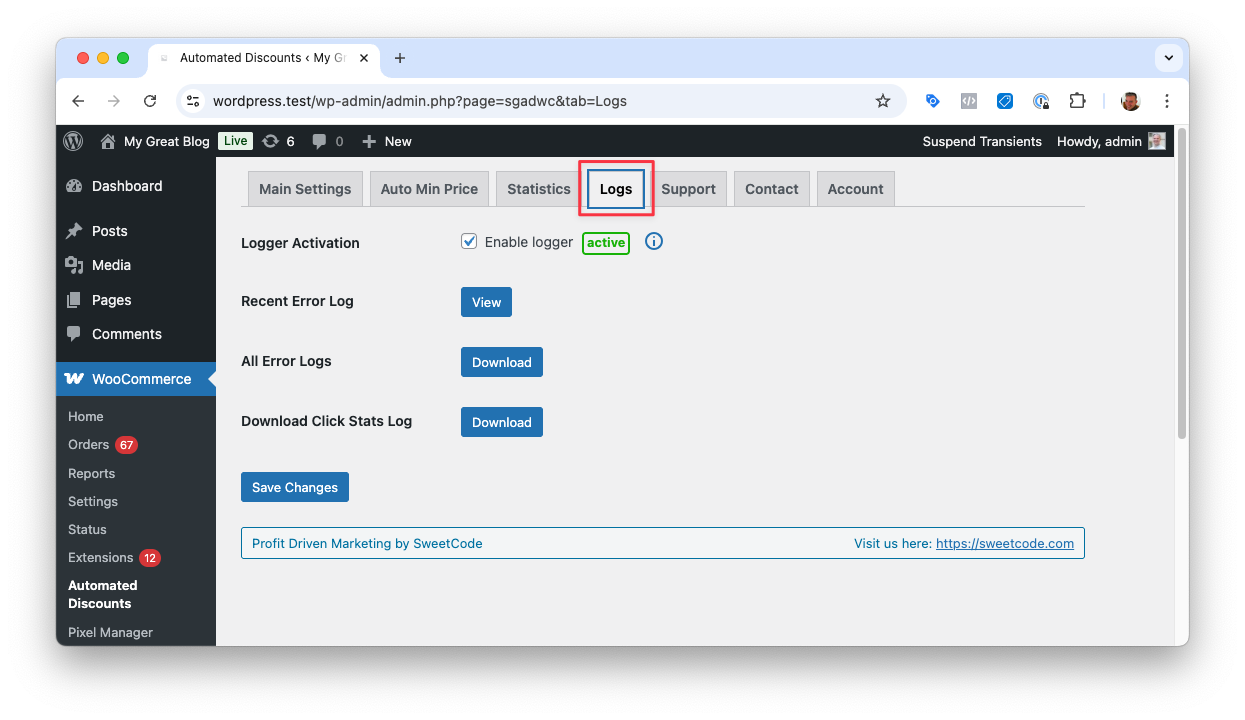Switch to the Contact tab
Screen dimensions: 1245x720
772,189
